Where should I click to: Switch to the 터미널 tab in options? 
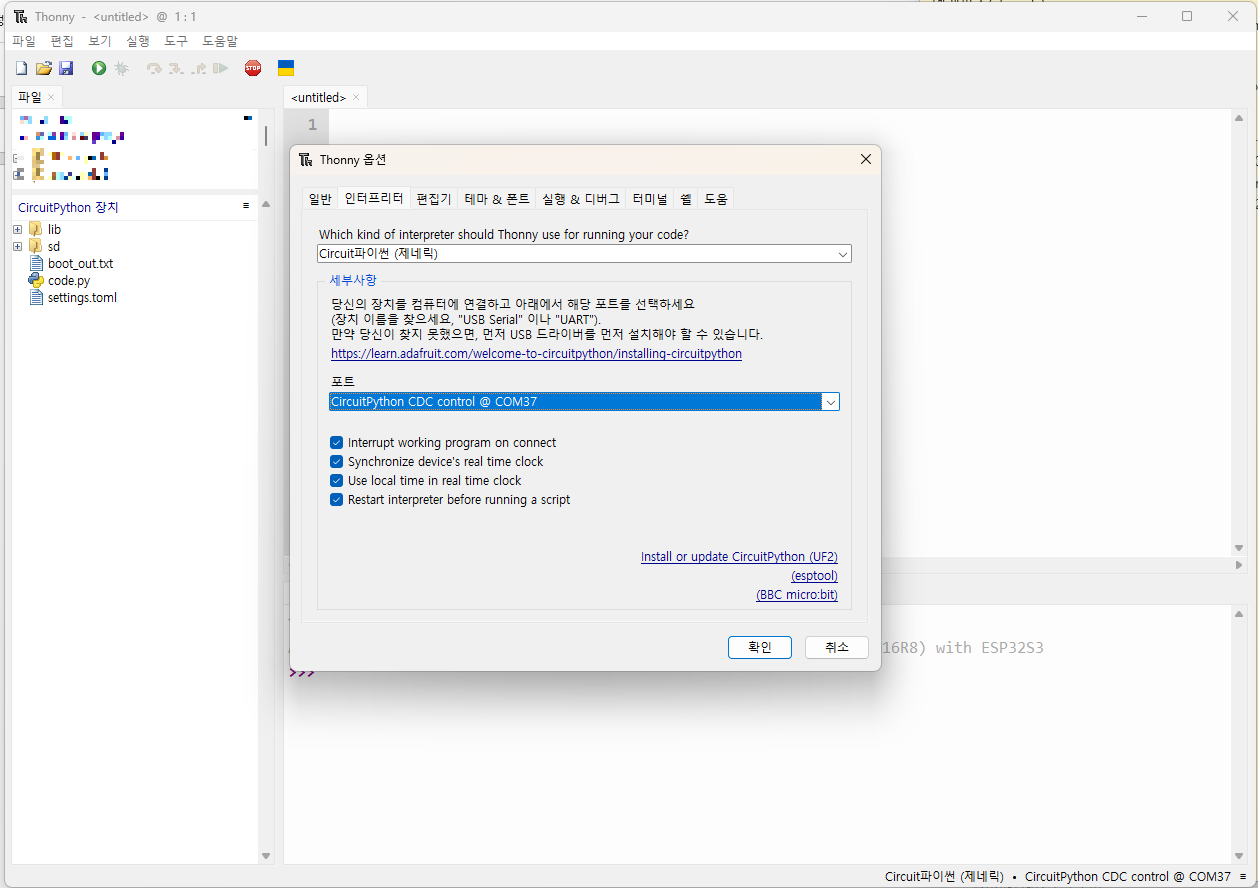click(x=649, y=198)
